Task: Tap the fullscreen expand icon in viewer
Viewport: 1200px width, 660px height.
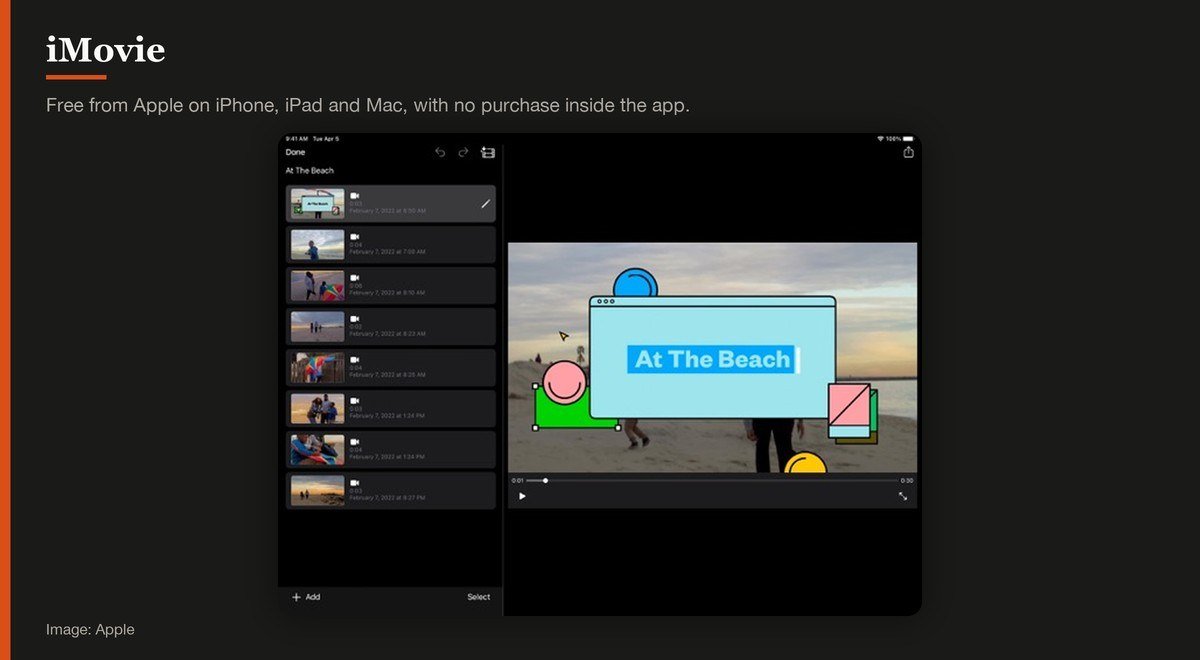Action: click(x=903, y=496)
